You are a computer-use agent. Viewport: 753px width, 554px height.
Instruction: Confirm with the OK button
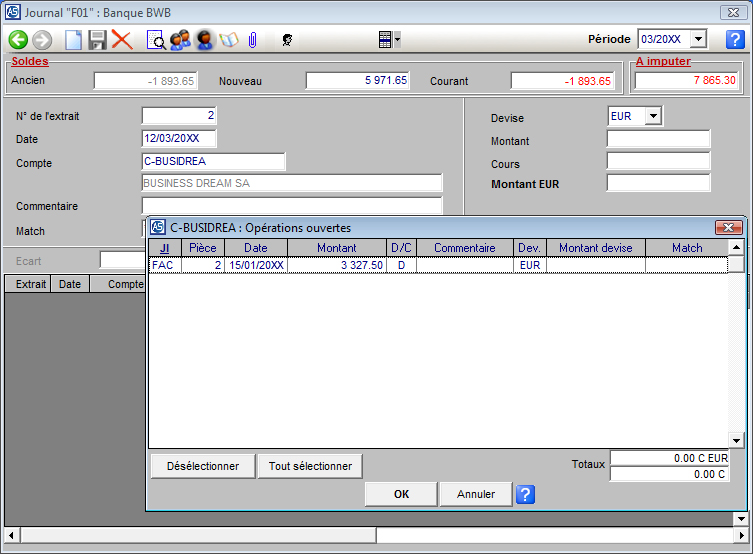coord(401,494)
